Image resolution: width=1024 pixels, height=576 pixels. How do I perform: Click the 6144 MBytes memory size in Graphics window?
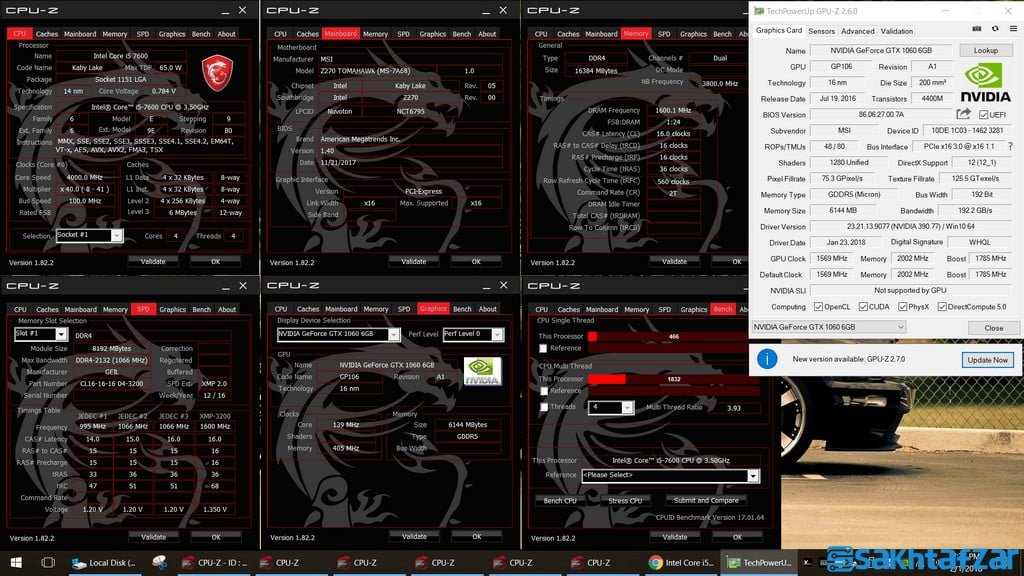[467, 424]
